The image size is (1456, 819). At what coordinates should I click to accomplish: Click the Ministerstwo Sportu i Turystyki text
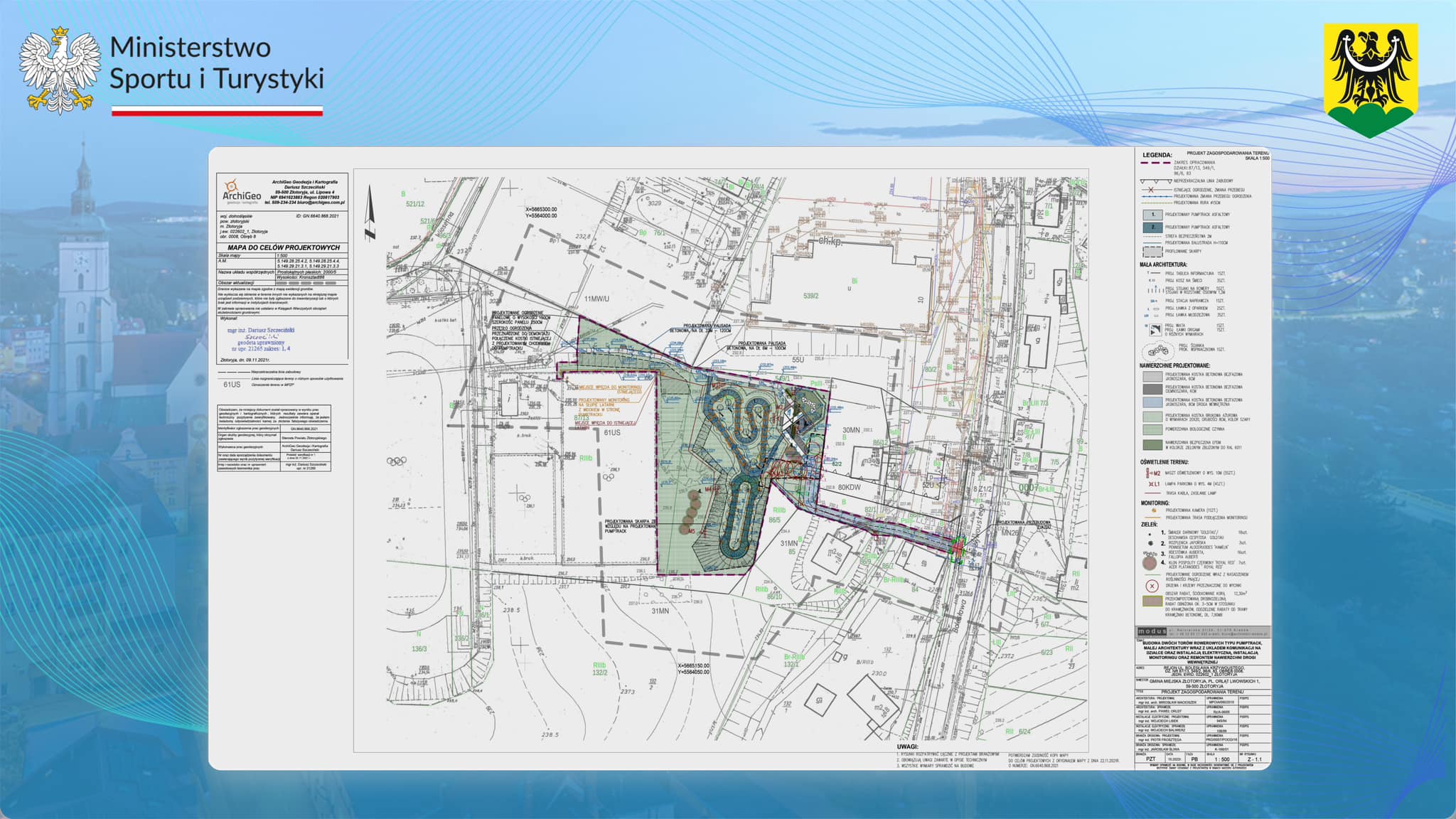(x=216, y=63)
